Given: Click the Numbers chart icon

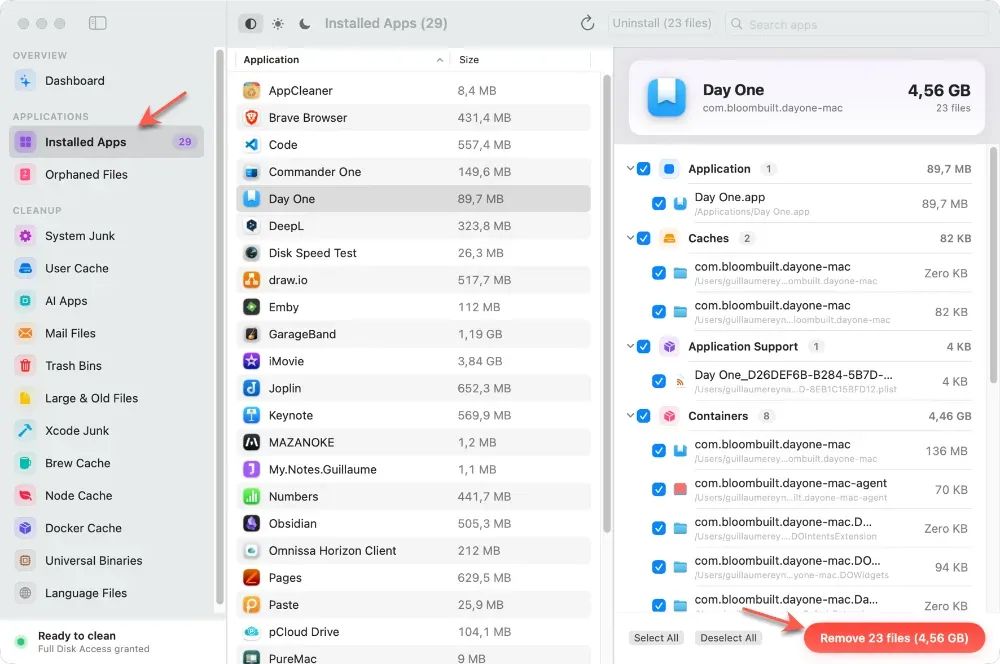Looking at the screenshot, I should coord(251,496).
